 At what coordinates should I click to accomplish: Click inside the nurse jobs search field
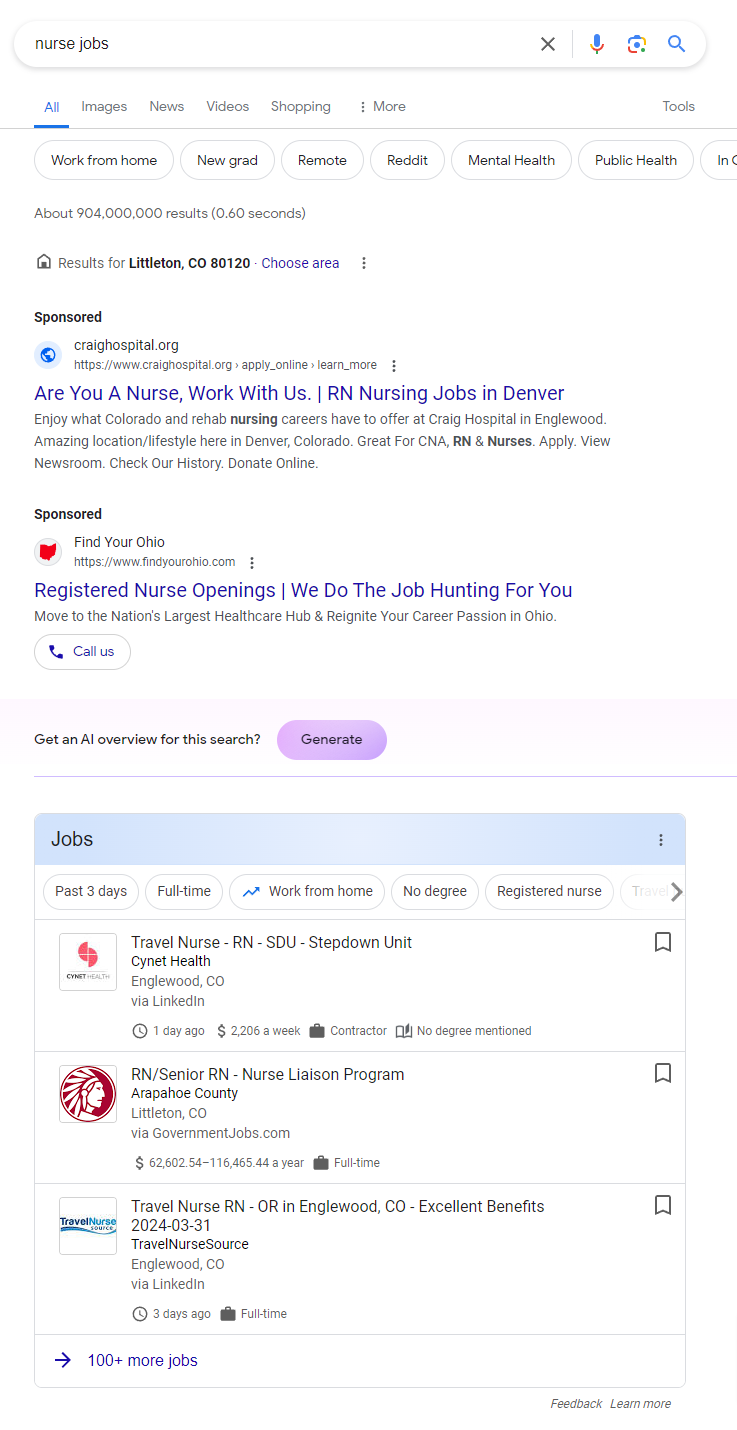pos(280,44)
